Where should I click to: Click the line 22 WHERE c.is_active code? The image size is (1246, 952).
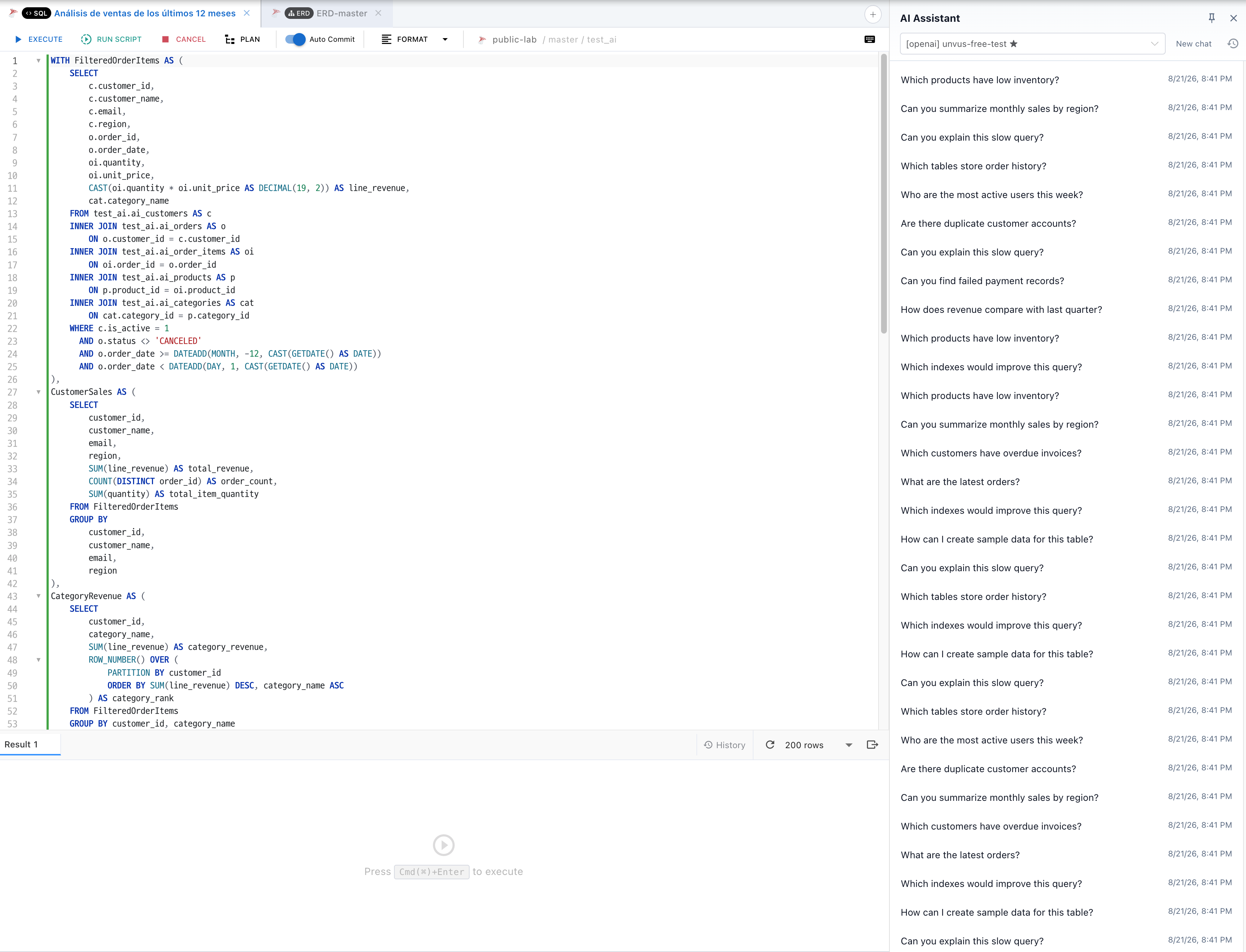tap(119, 328)
